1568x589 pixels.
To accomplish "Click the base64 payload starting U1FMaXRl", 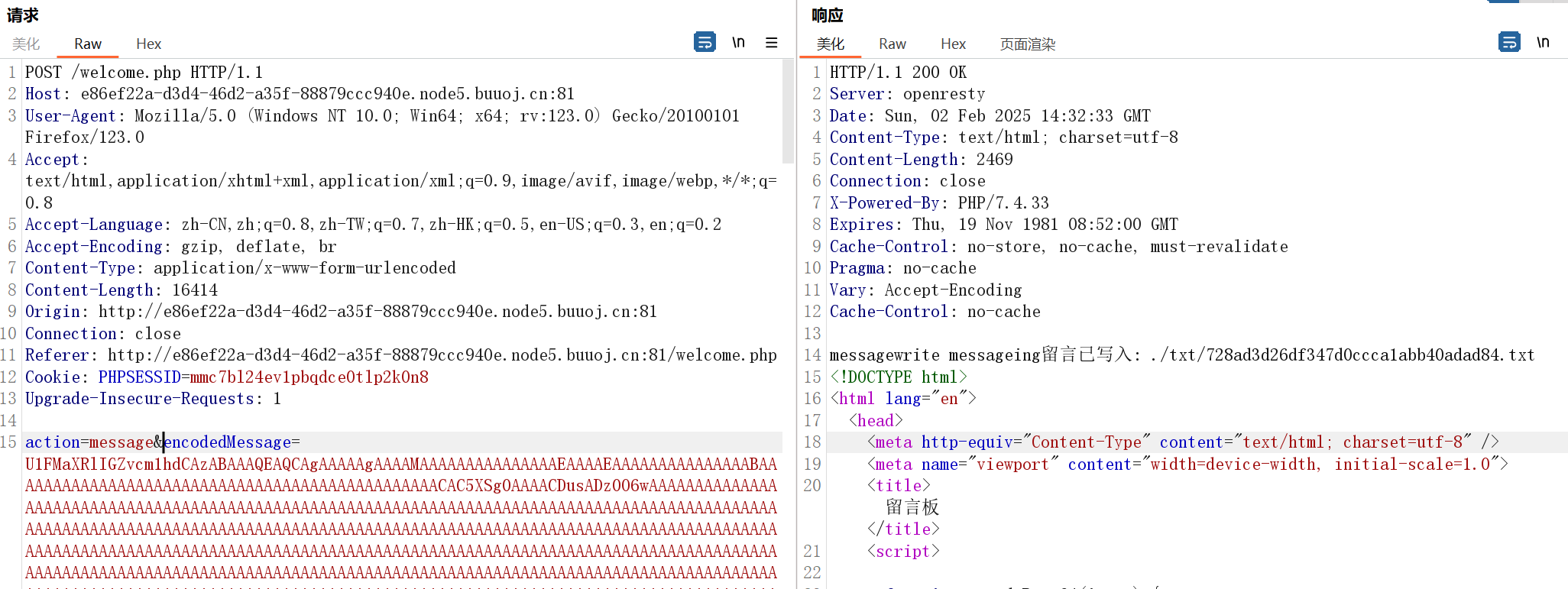I will 401,464.
